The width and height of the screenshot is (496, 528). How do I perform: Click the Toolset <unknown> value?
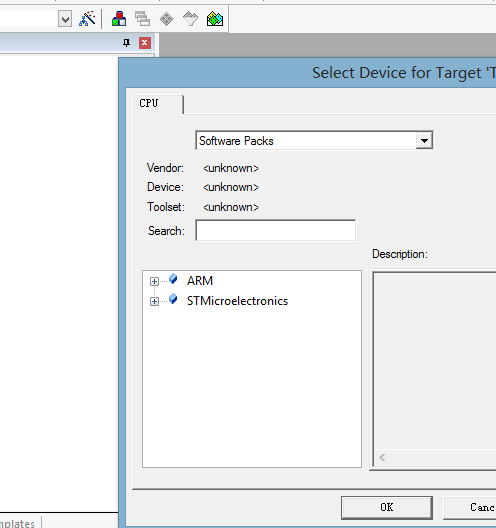(231, 207)
